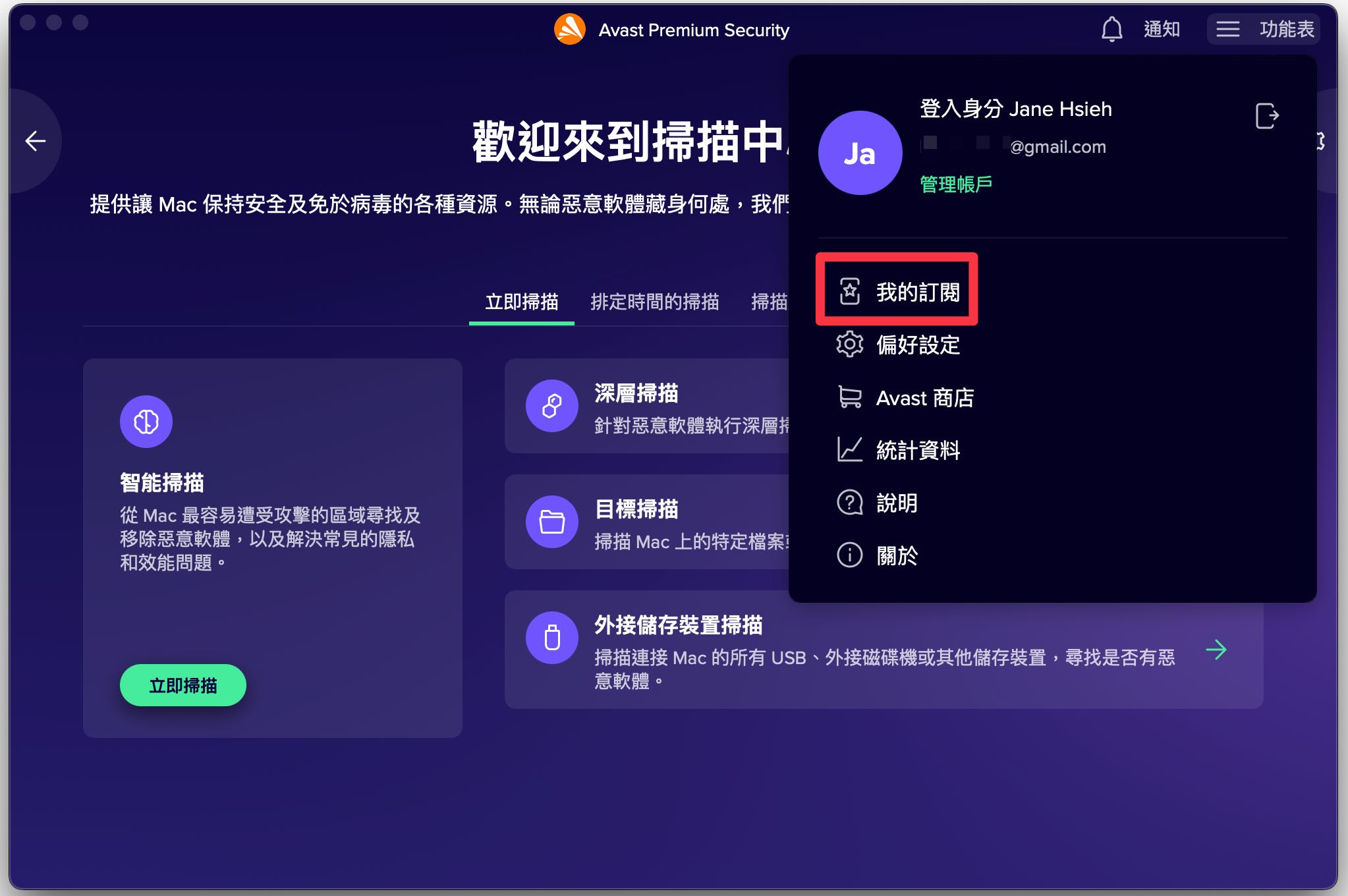
Task: Click the Deep Scan icon
Action: [552, 406]
